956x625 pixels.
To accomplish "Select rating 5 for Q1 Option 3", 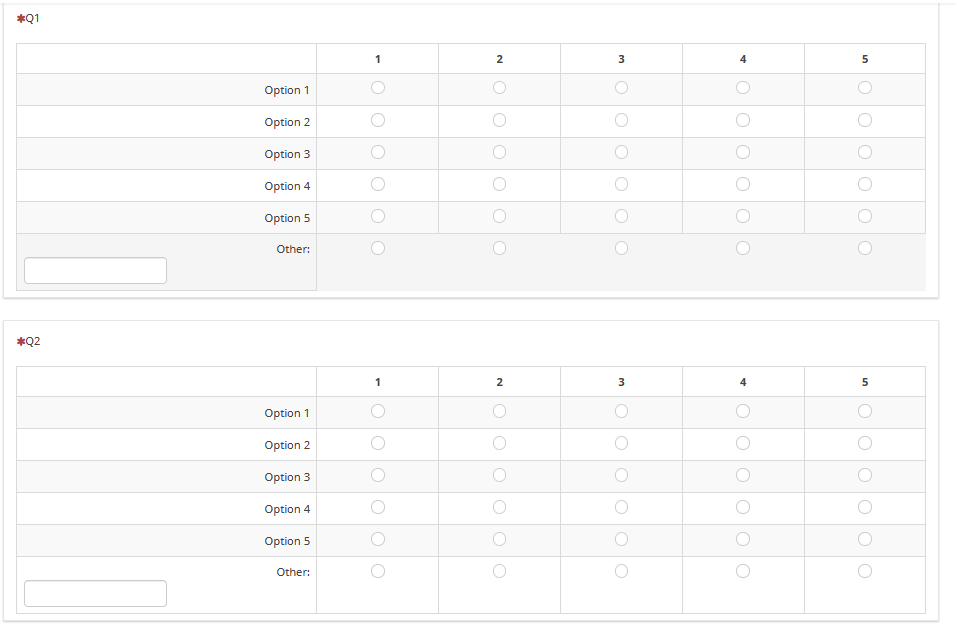I will (x=865, y=152).
